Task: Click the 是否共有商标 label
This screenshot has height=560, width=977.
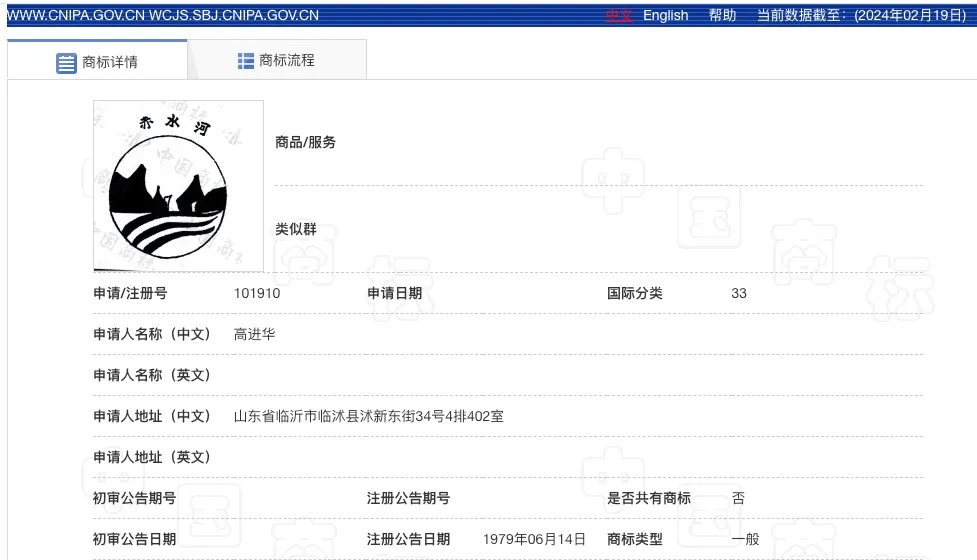Action: click(649, 498)
